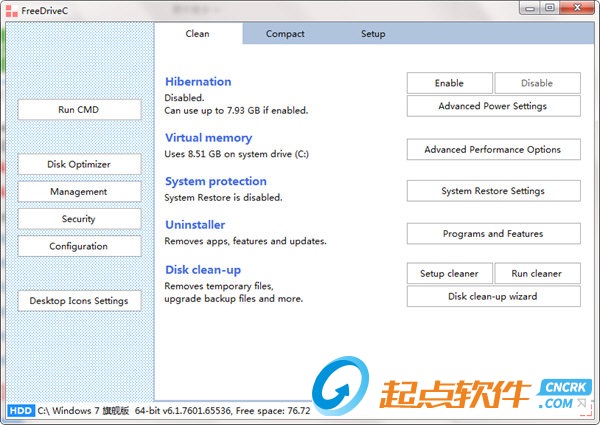
Task: Click the Configuration button
Action: 79,246
